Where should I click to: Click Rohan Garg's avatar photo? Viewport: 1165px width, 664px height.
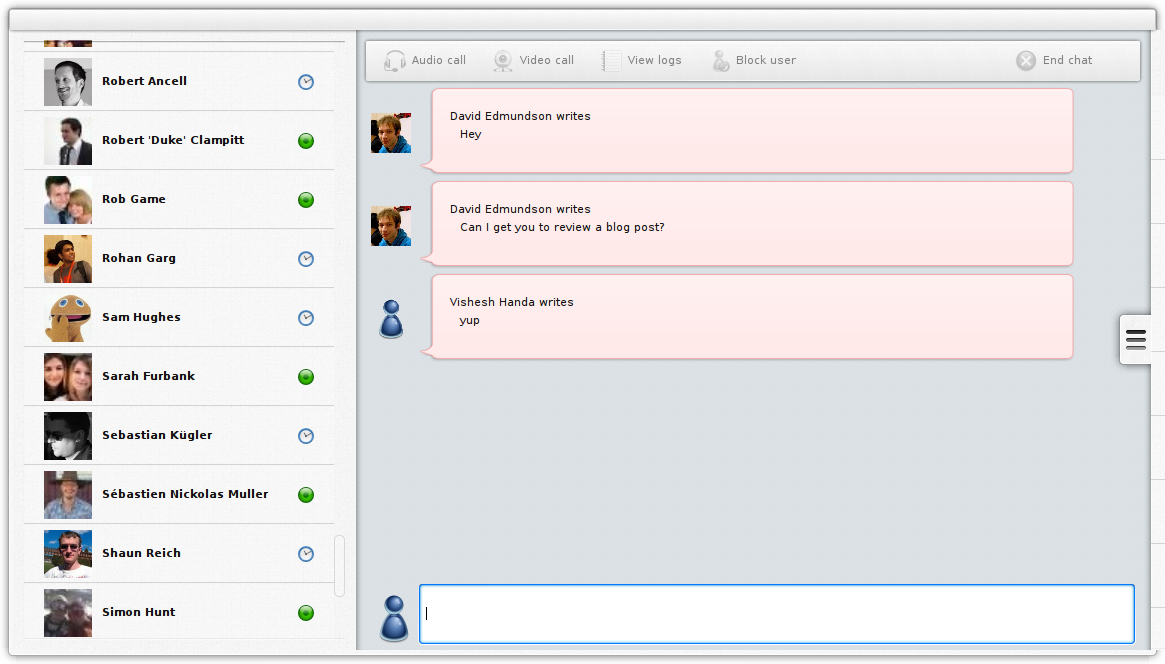pyautogui.click(x=68, y=258)
